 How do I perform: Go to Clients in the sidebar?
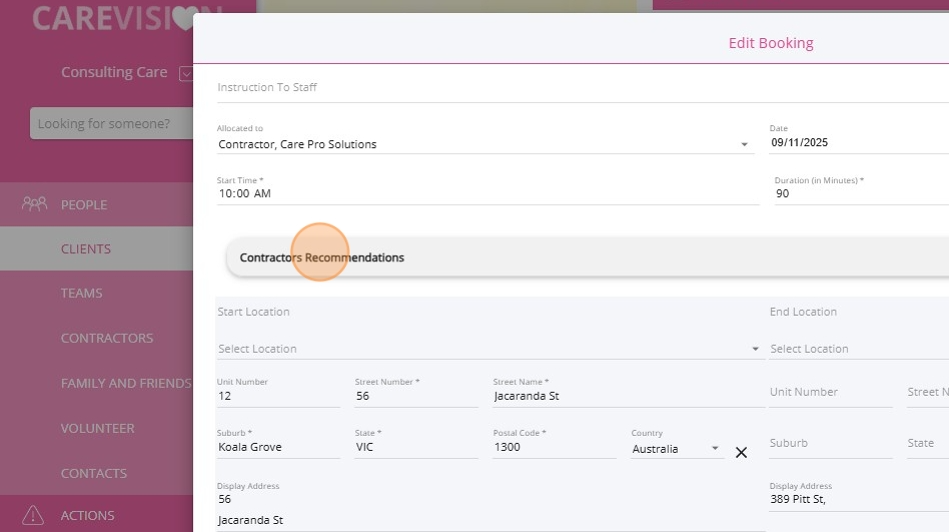pyautogui.click(x=86, y=249)
